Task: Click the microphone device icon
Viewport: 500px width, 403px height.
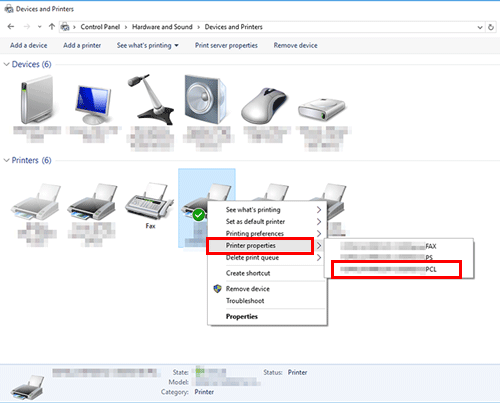Action: point(151,99)
